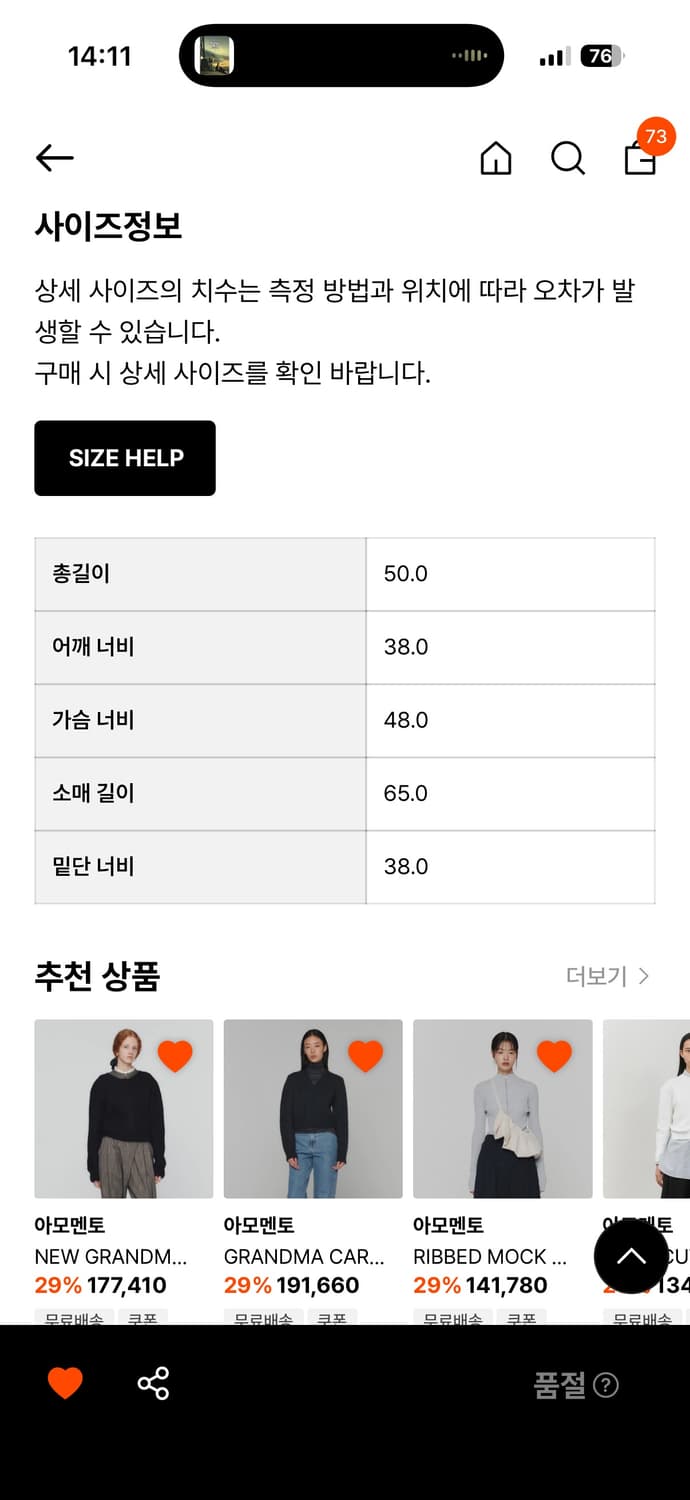Viewport: 690px width, 1500px height.
Task: Toggle the heart on GRANDMA CAR product
Action: (x=366, y=1055)
